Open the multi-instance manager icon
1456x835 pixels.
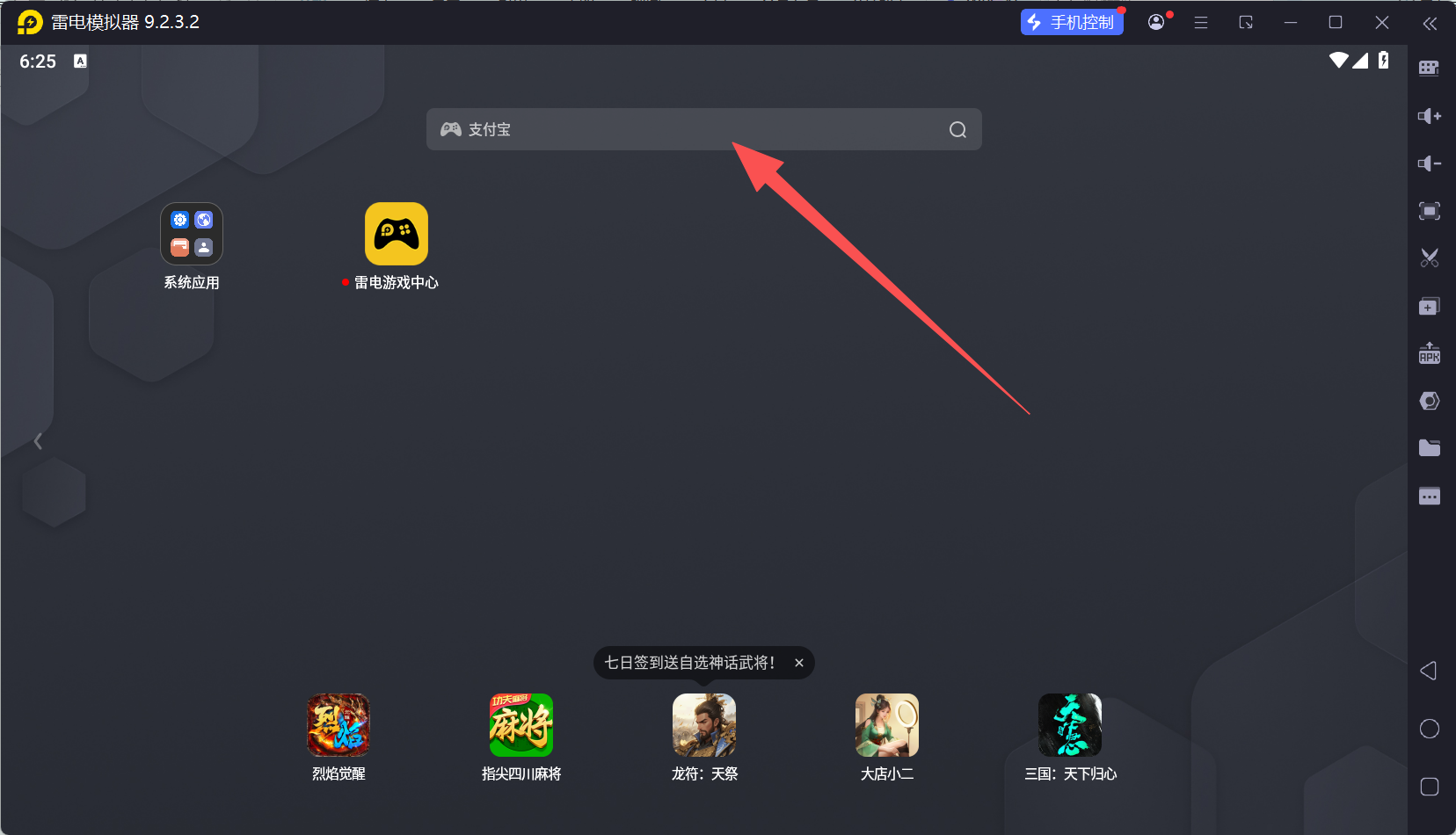coord(1429,307)
